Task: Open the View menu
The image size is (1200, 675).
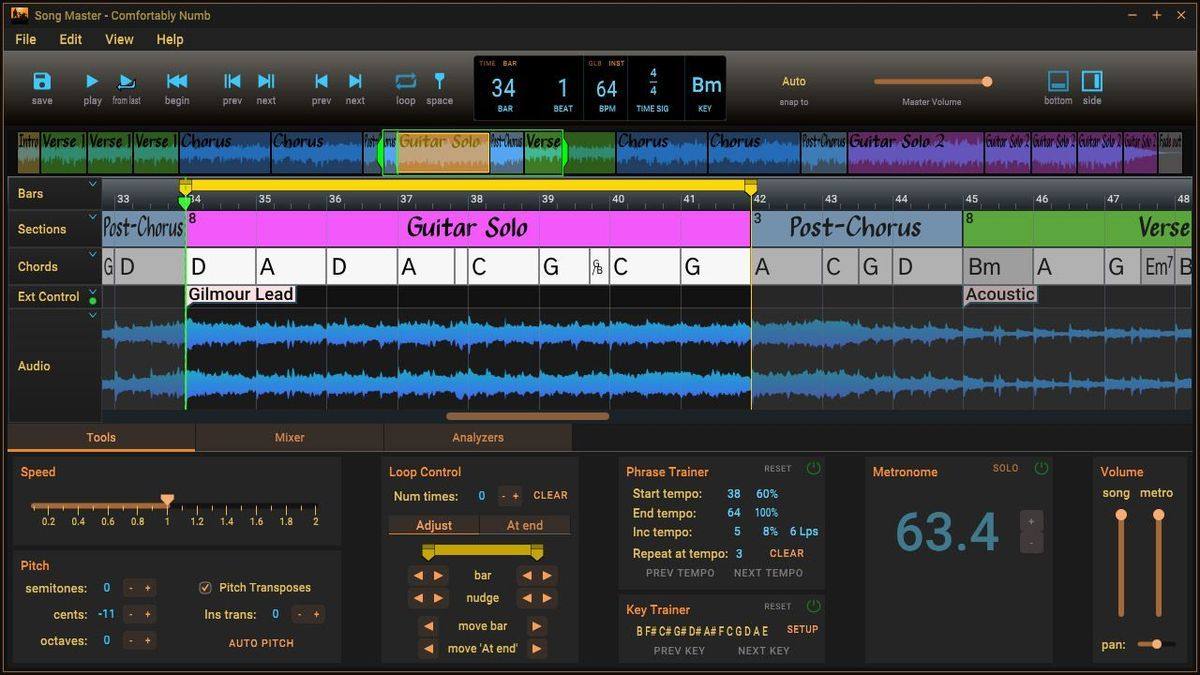Action: (x=118, y=39)
